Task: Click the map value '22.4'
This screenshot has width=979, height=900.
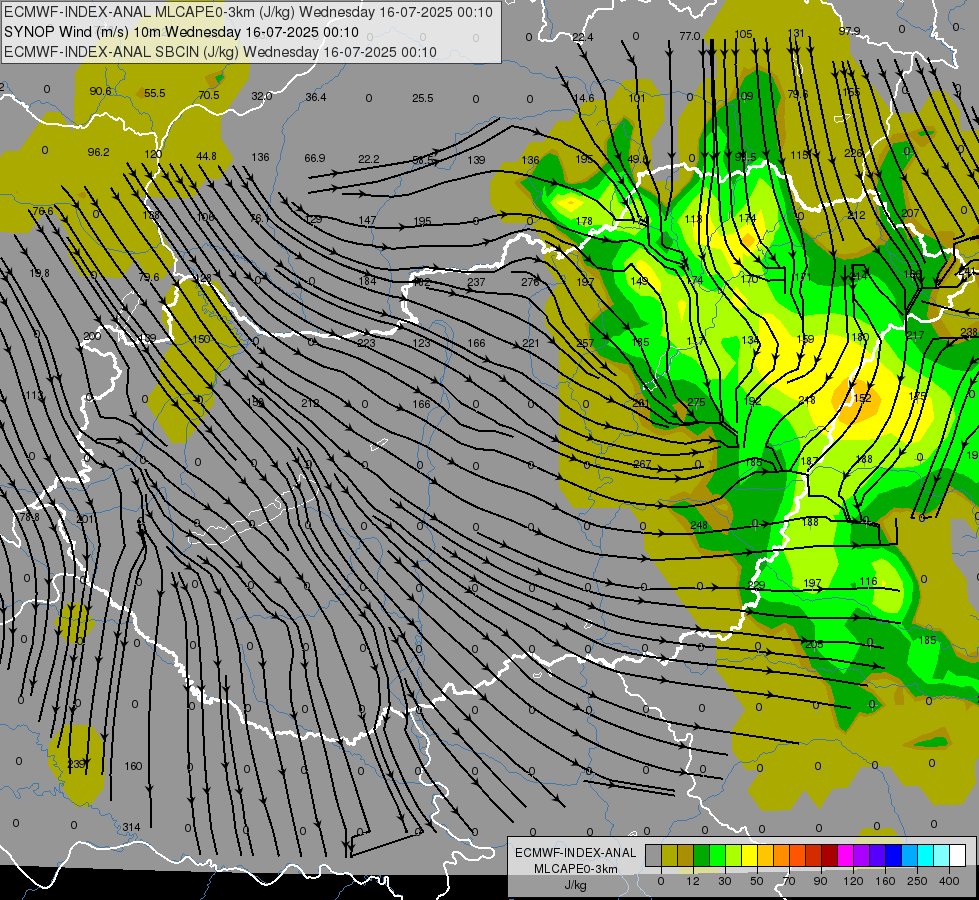Action: pyautogui.click(x=583, y=37)
